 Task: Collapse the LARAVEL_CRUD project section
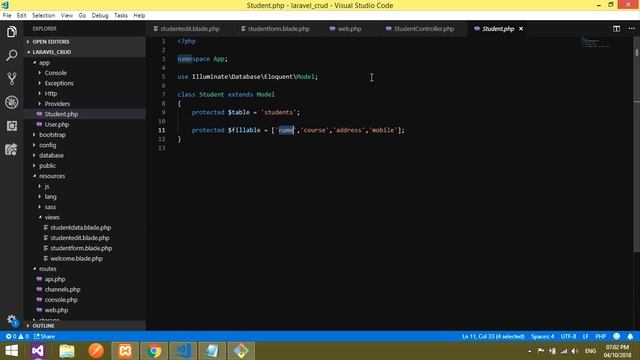click(85, 52)
